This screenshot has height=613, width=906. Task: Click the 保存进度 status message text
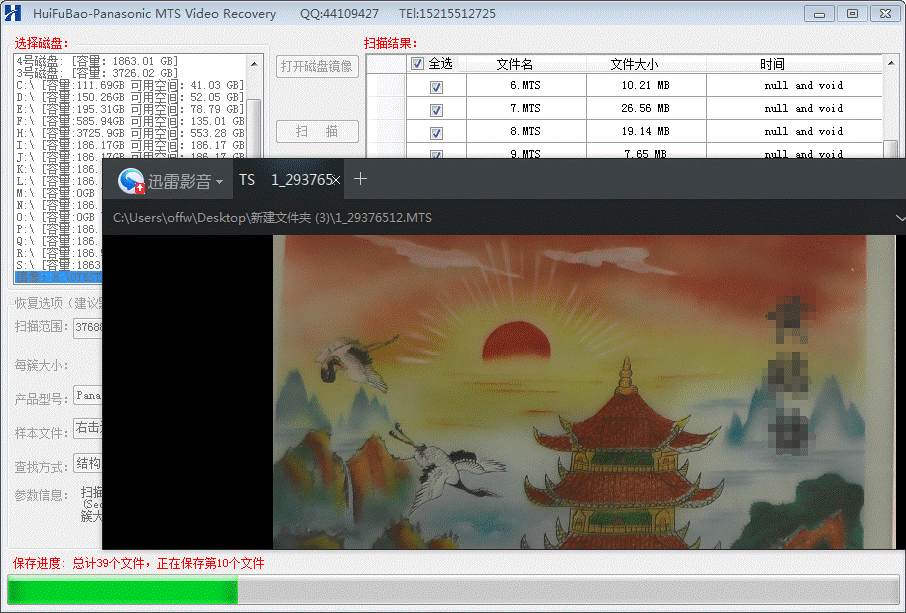139,563
